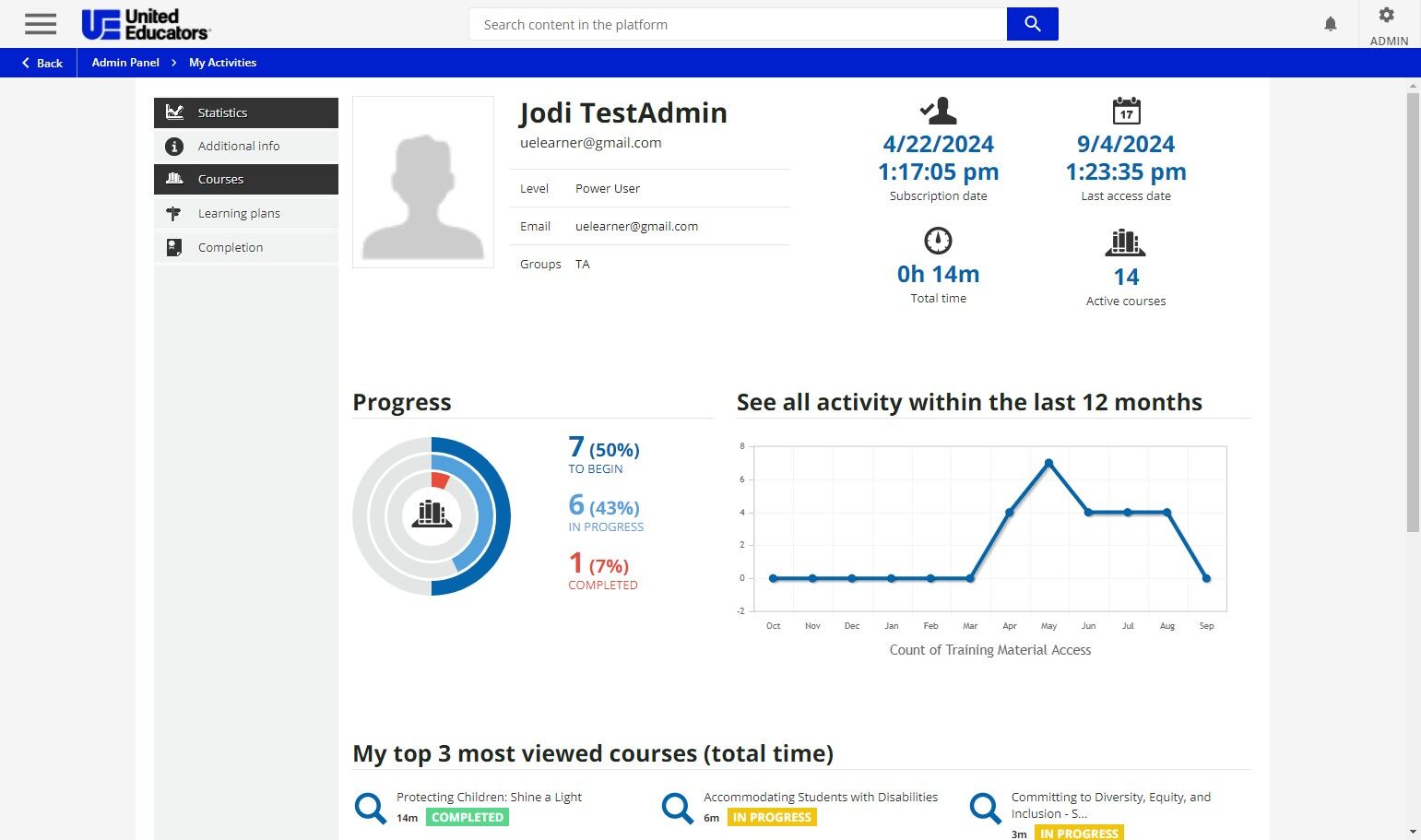Image resolution: width=1421 pixels, height=840 pixels.
Task: Click the COMPLETED status badge
Action: point(468,817)
